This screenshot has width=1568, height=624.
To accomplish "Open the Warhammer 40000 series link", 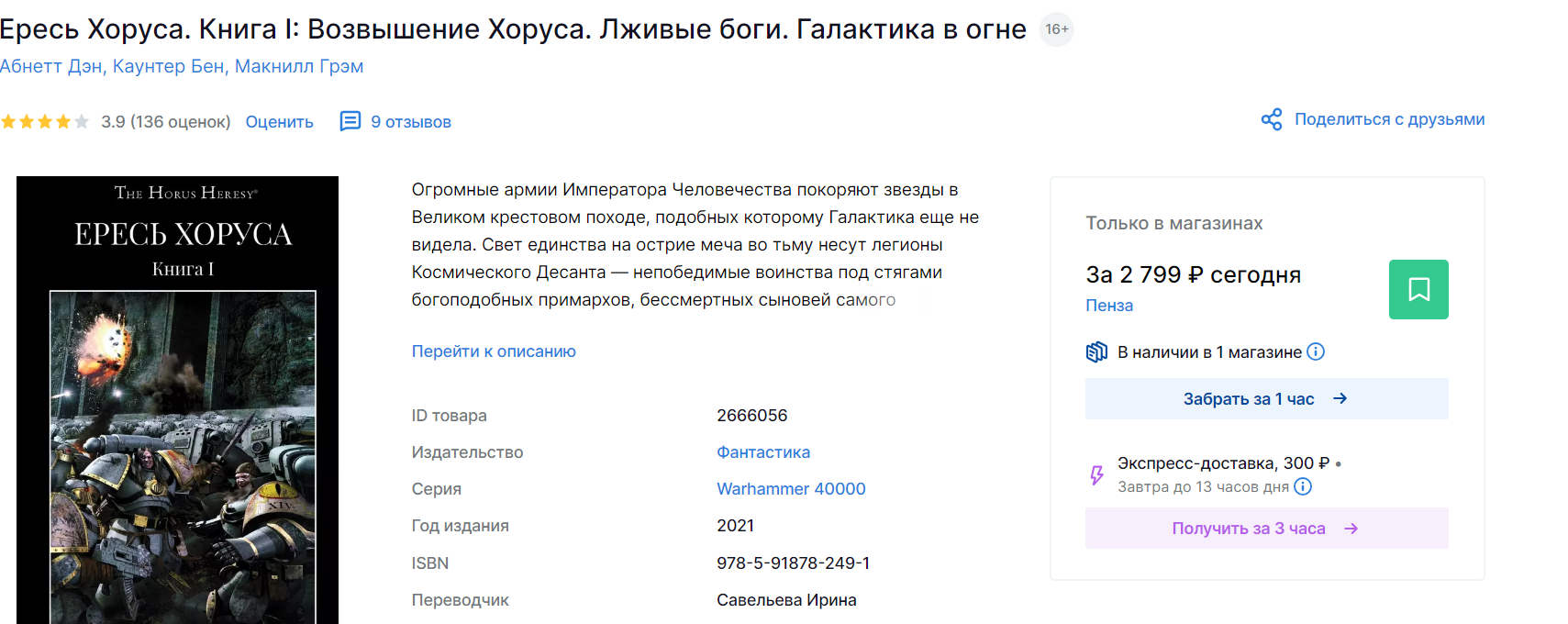I will (x=791, y=489).
